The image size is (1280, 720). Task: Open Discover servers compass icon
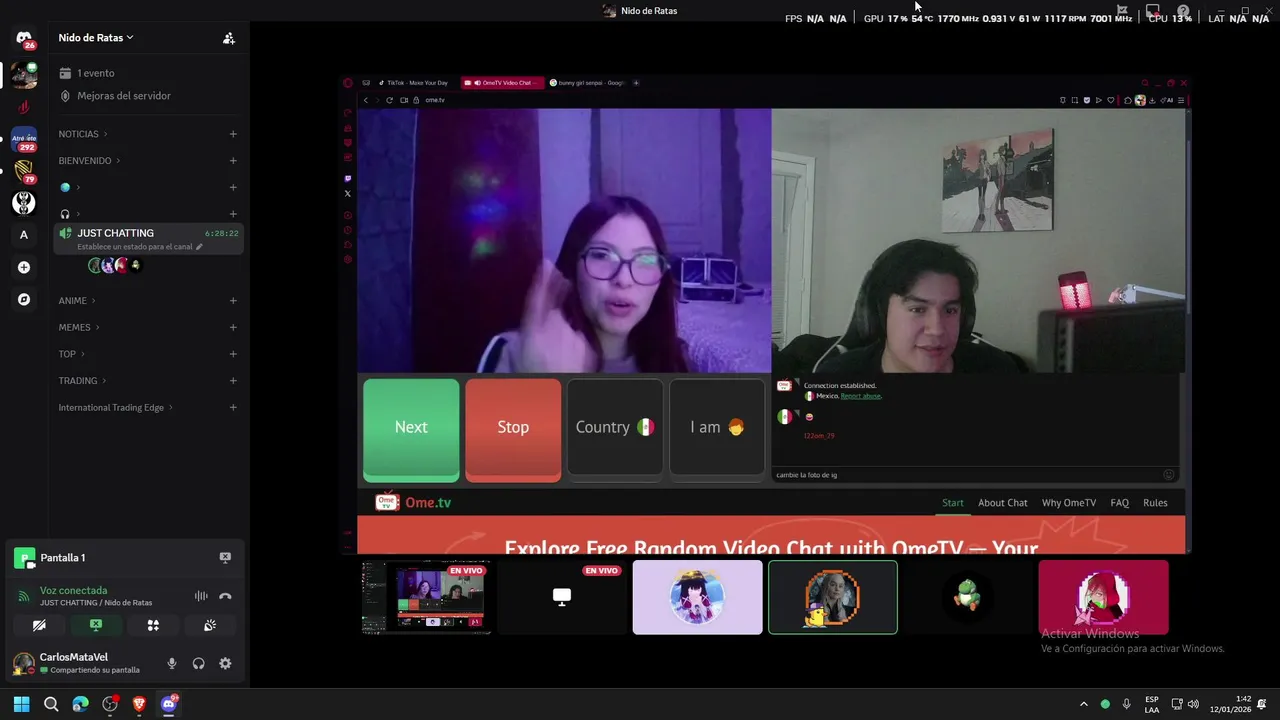coord(24,299)
